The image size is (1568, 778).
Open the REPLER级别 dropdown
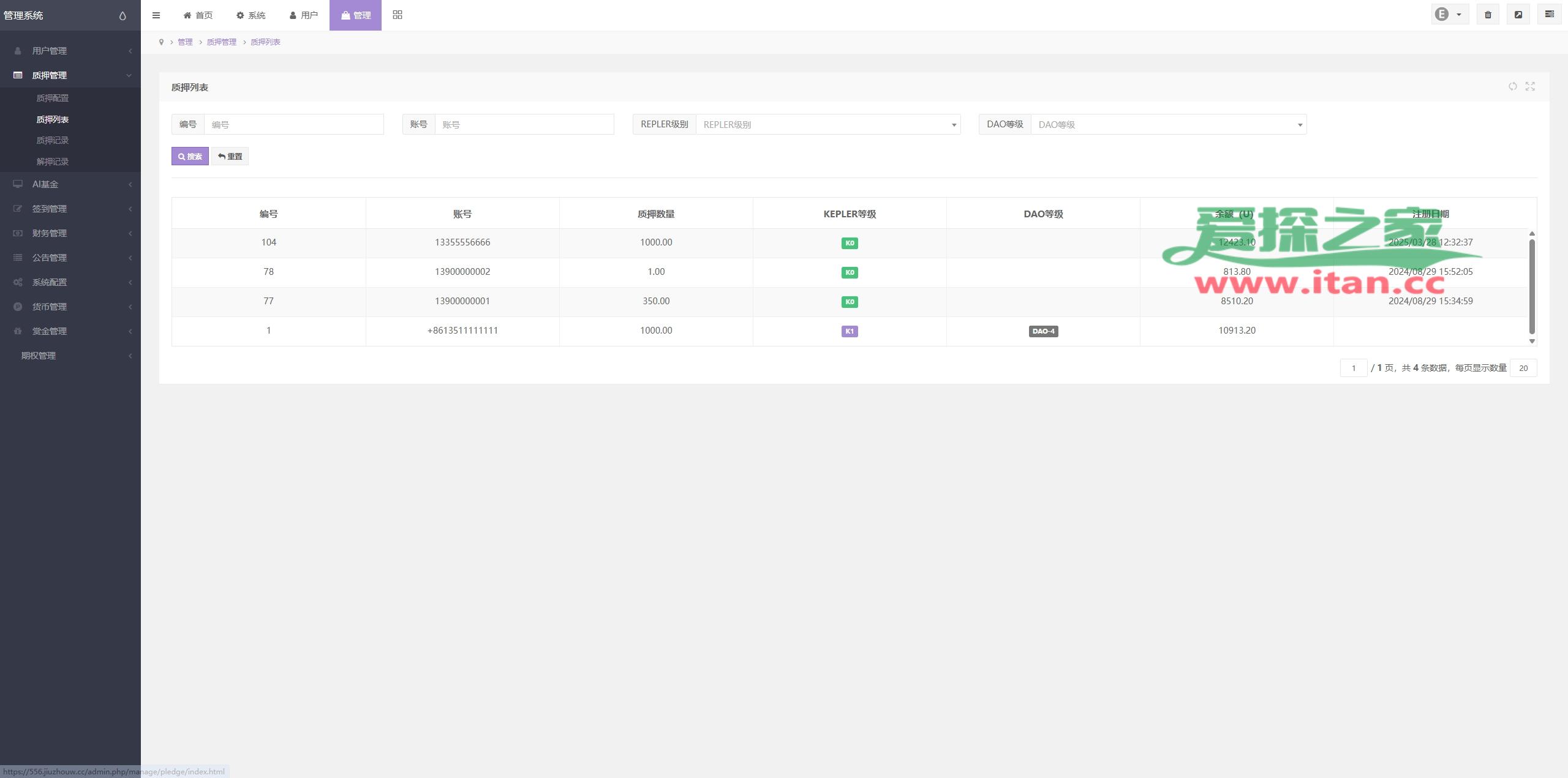click(827, 125)
